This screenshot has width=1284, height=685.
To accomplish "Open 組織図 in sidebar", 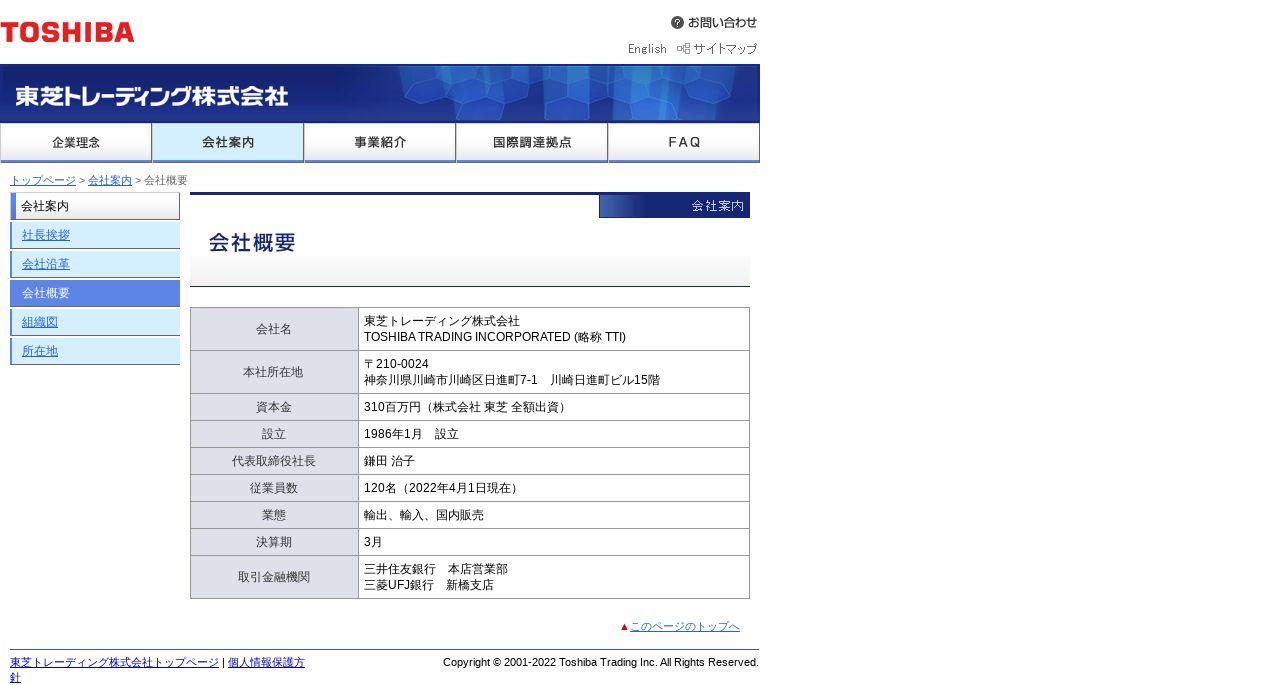I will 95,322.
